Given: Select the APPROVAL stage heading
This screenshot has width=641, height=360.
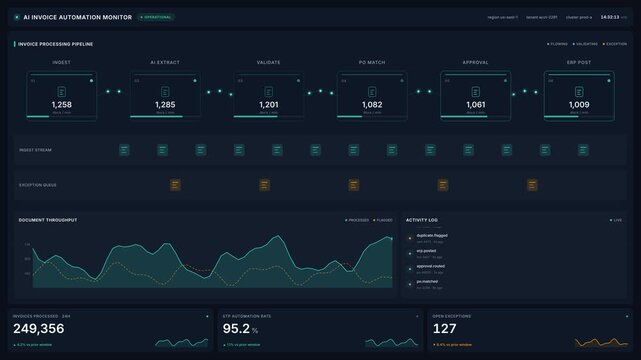Looking at the screenshot, I should point(475,63).
